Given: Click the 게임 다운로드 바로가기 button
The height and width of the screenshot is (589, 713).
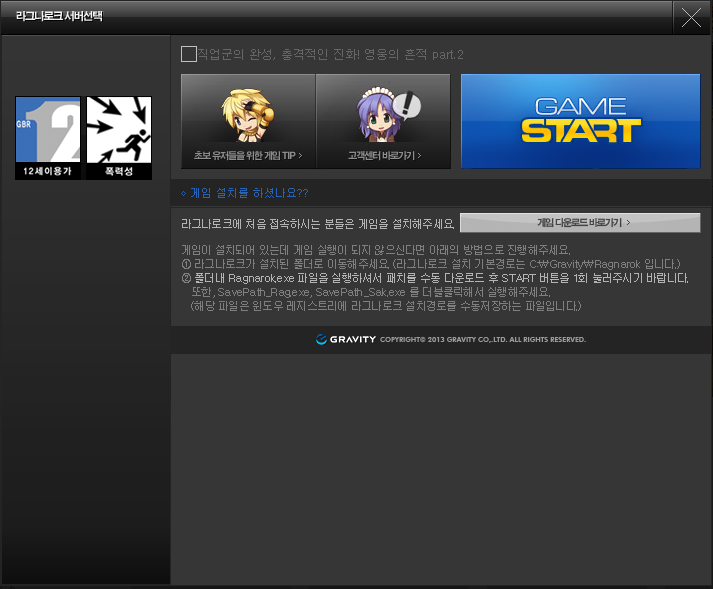Looking at the screenshot, I should (580, 222).
